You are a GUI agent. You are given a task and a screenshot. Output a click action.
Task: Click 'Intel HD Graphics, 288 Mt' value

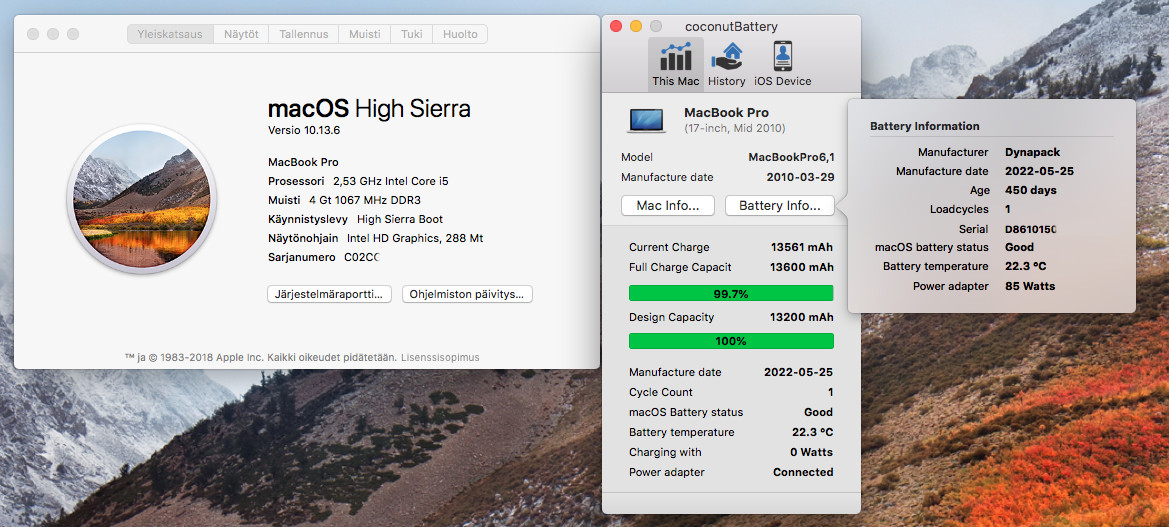click(x=415, y=239)
